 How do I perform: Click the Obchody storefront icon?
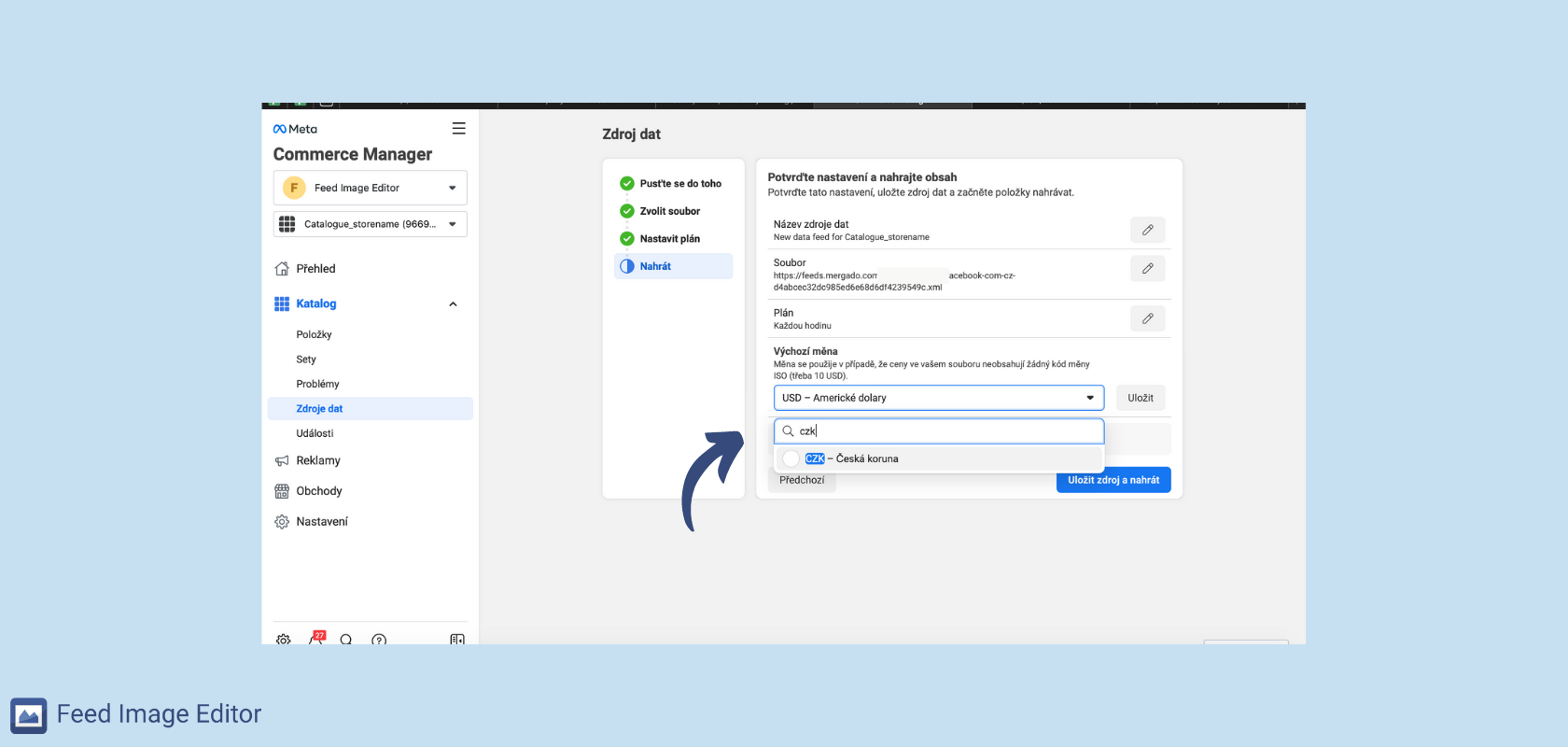[282, 491]
